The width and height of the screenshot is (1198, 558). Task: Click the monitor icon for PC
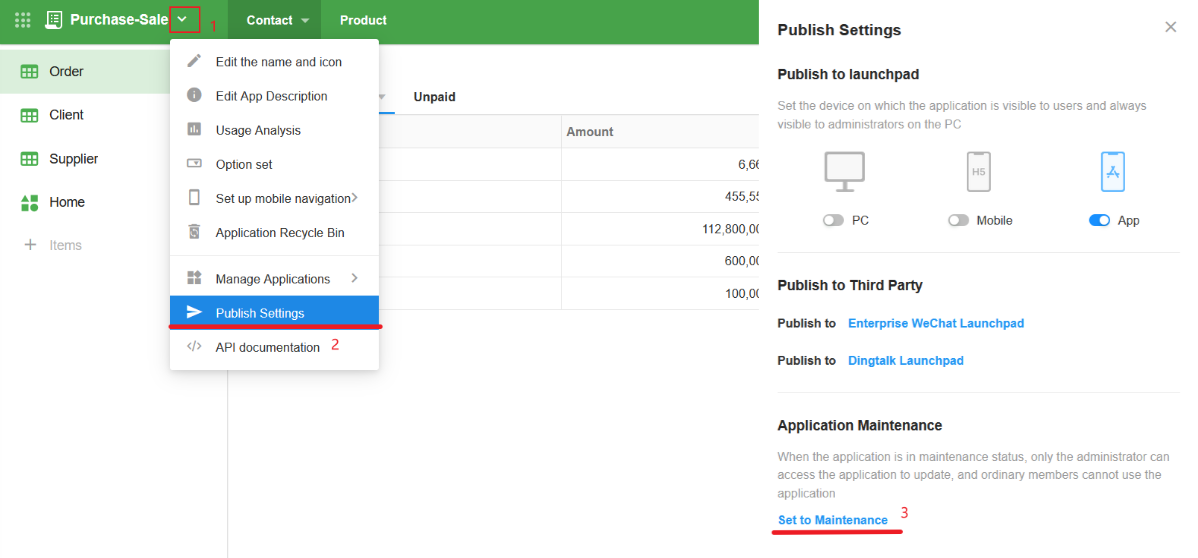click(x=845, y=172)
